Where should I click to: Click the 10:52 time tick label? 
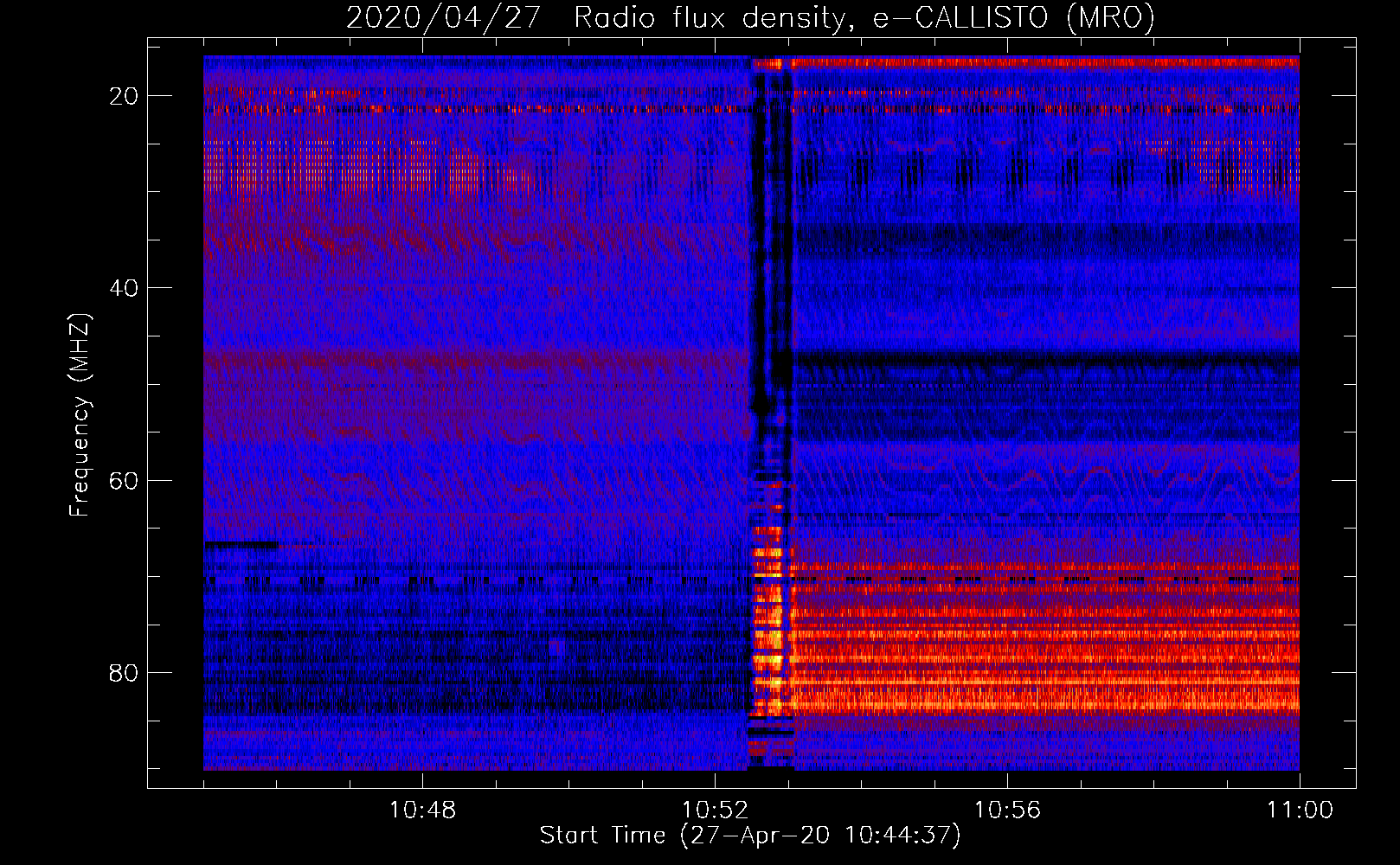coord(715,811)
